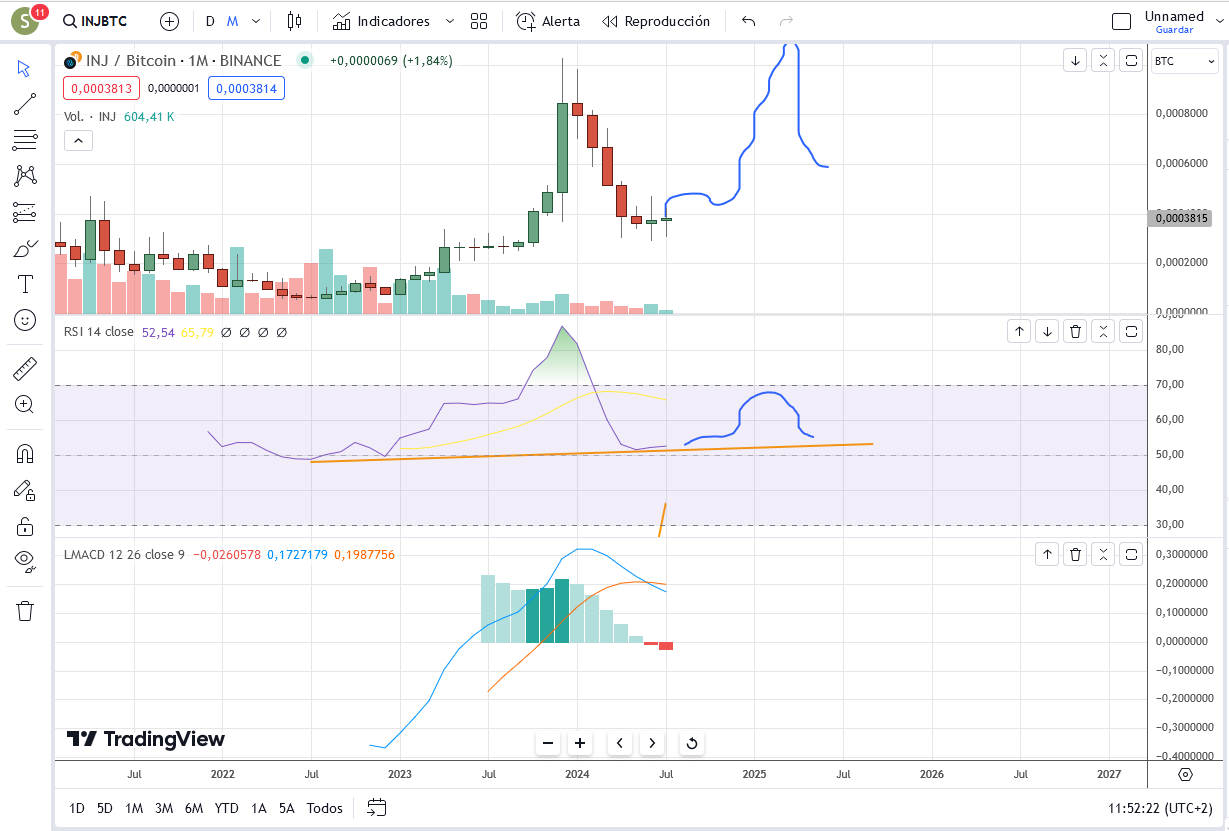Remove drawings with the trash icon
The height and width of the screenshot is (831, 1229).
click(x=25, y=611)
